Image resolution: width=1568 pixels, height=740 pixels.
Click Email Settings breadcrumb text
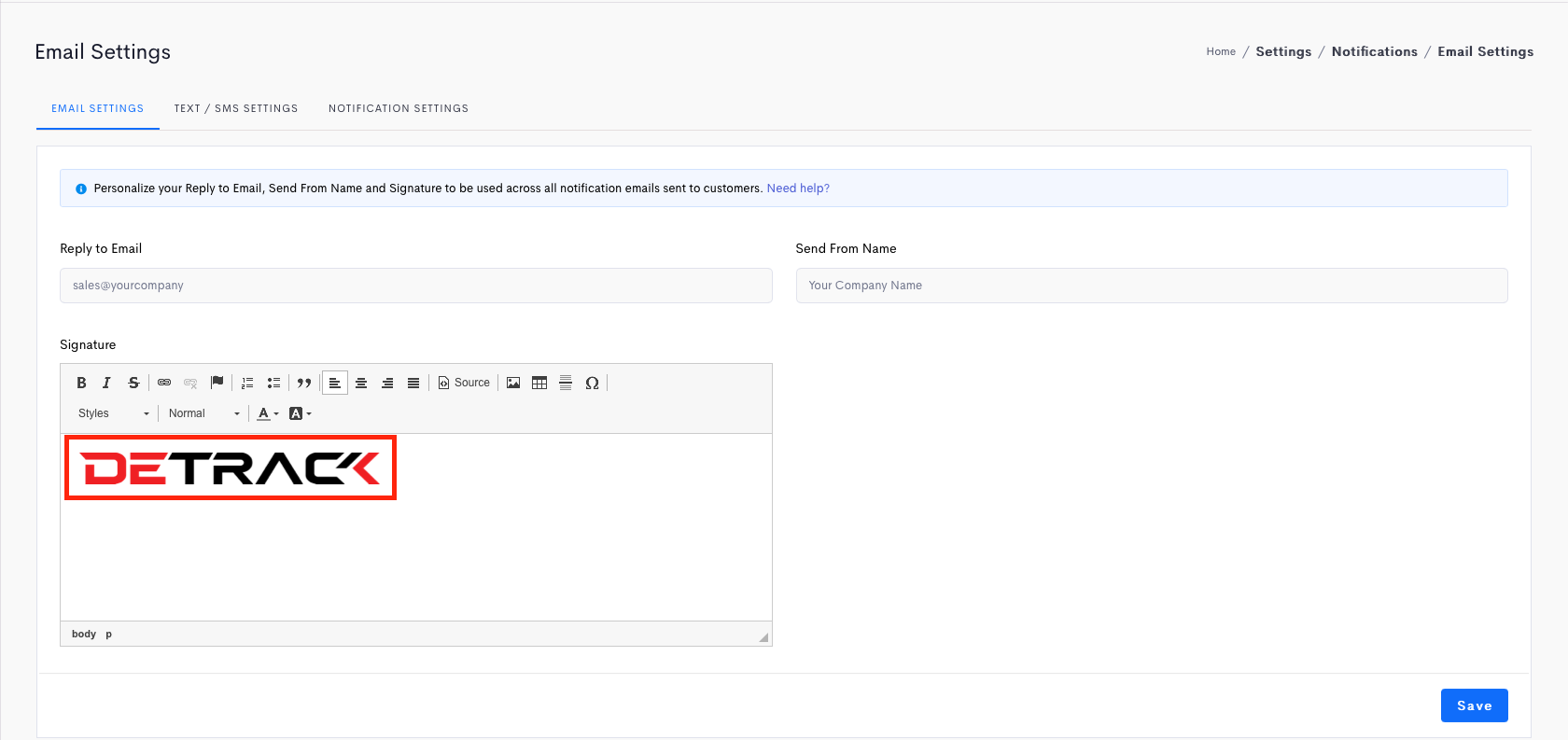[1486, 51]
